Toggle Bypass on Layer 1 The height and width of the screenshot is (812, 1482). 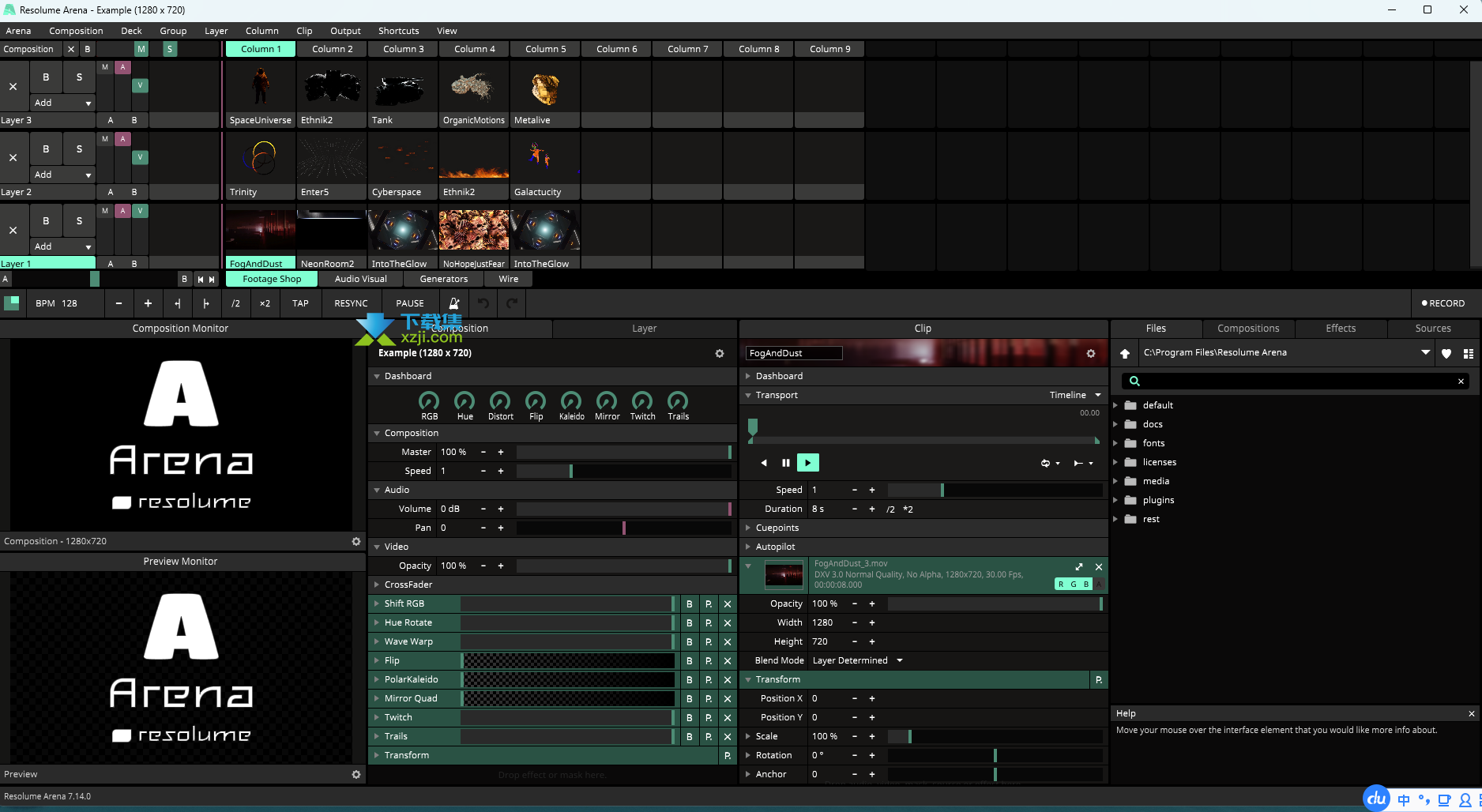pos(46,221)
